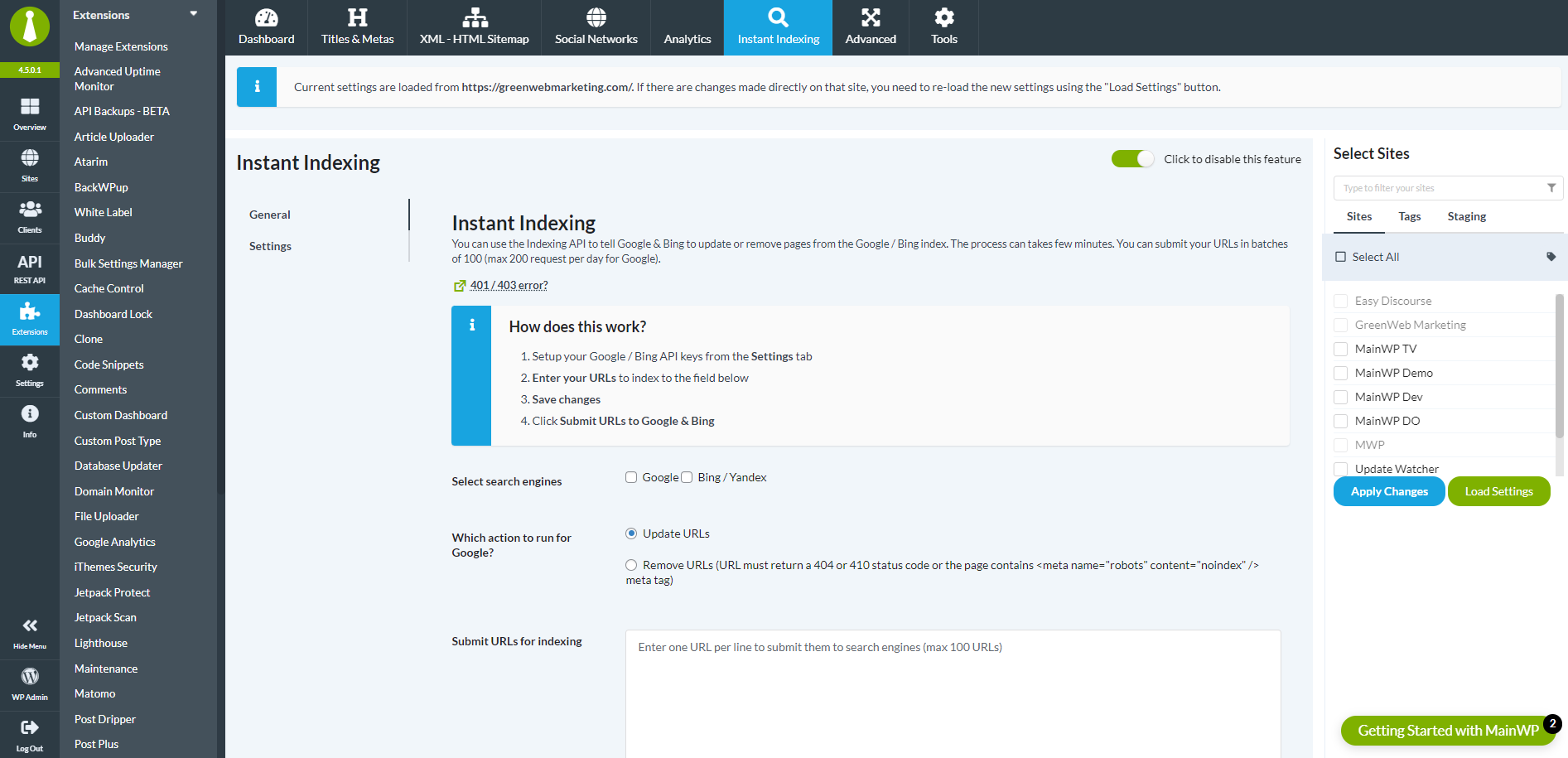Open the Jetpack Scan extension
Viewport: 1568px width, 758px height.
[x=105, y=617]
